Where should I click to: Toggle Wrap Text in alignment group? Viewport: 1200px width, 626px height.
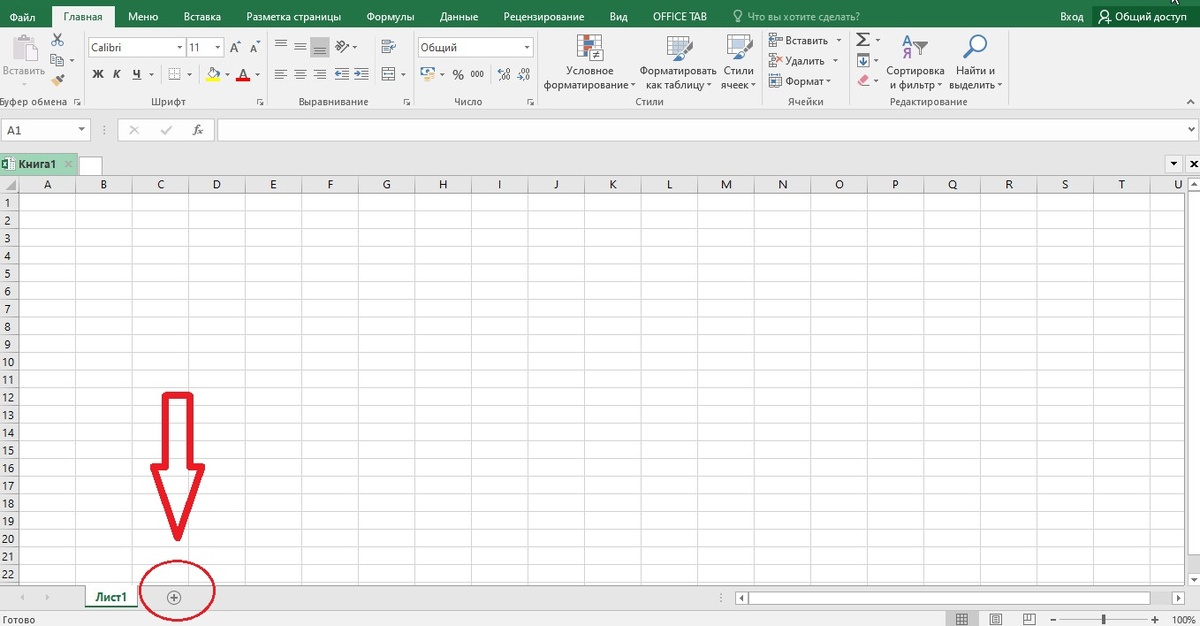click(x=388, y=47)
